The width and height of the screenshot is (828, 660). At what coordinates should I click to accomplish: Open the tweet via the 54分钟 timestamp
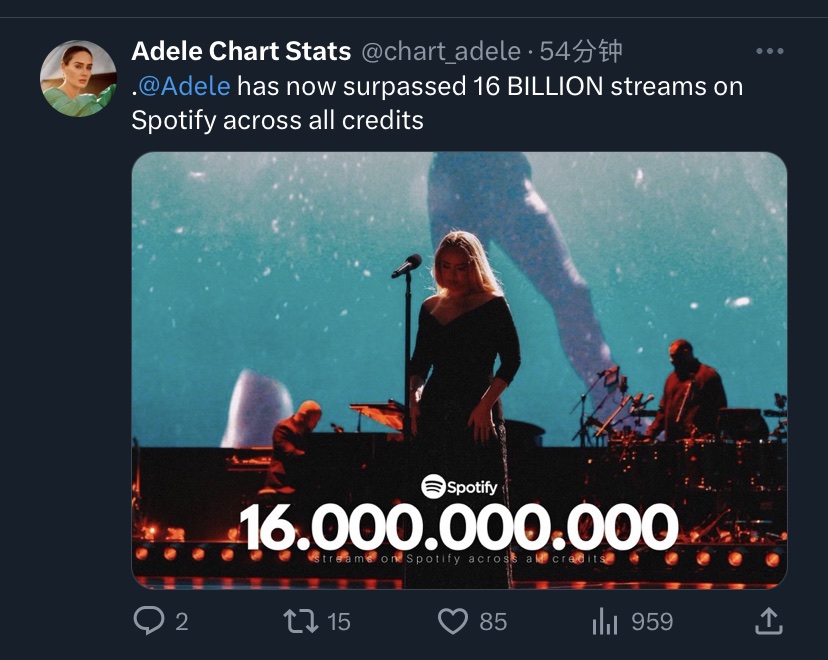(x=581, y=52)
